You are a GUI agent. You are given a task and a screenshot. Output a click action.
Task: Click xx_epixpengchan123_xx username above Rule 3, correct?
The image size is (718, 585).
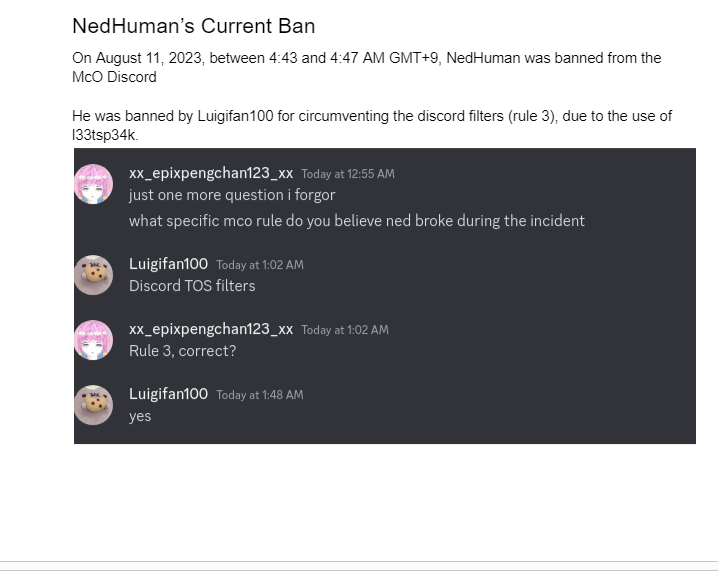[x=211, y=329]
